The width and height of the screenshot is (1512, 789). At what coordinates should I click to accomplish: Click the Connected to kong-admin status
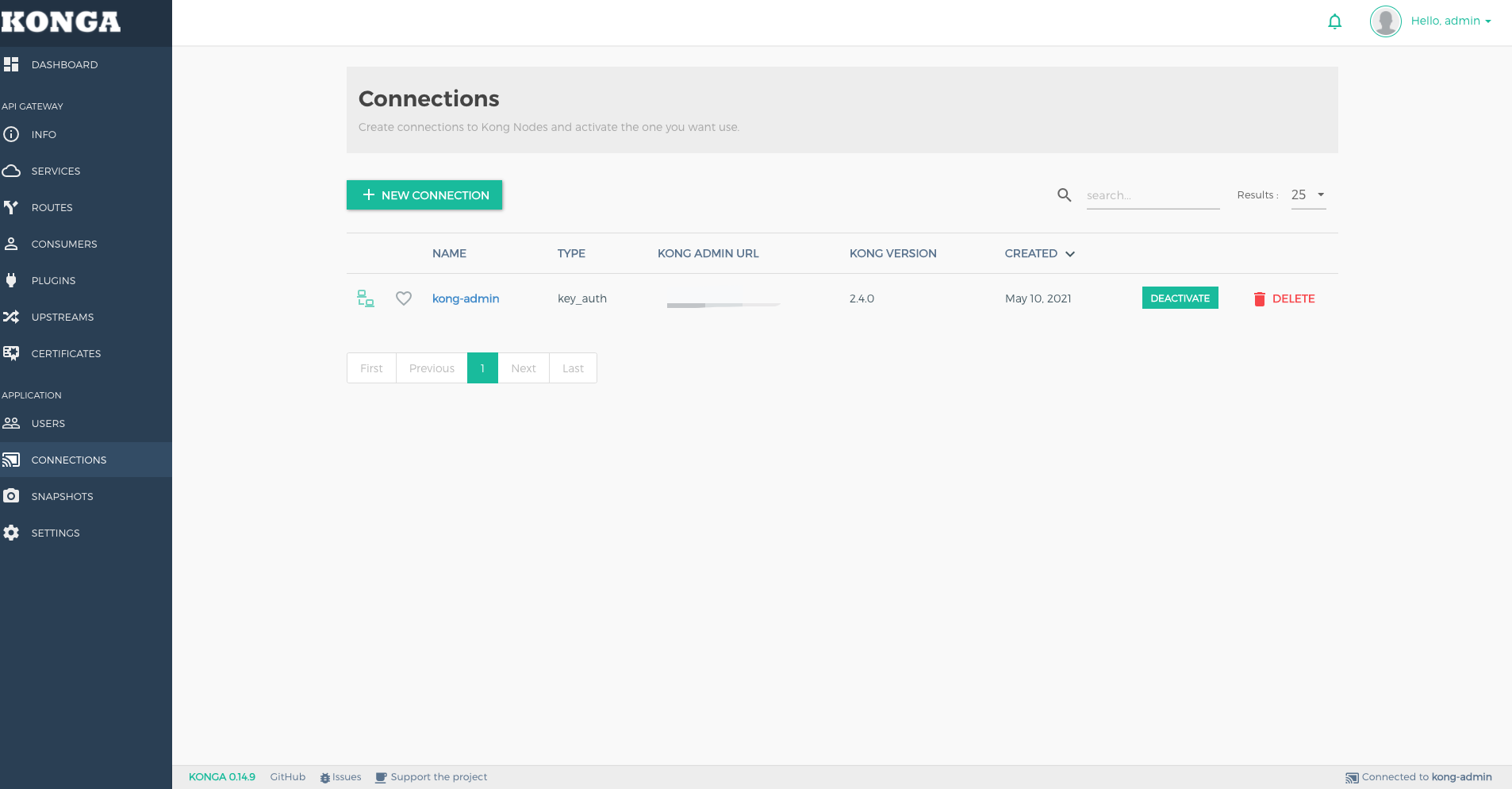(x=1426, y=777)
